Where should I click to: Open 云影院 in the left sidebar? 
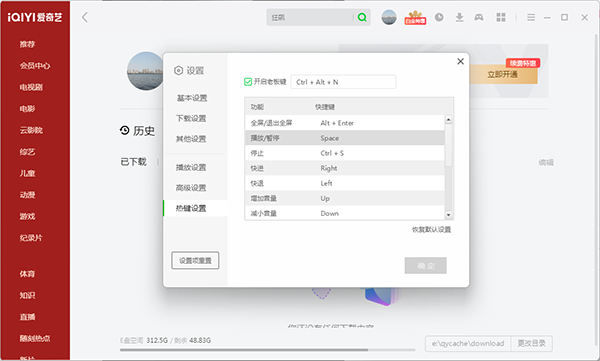(31, 130)
